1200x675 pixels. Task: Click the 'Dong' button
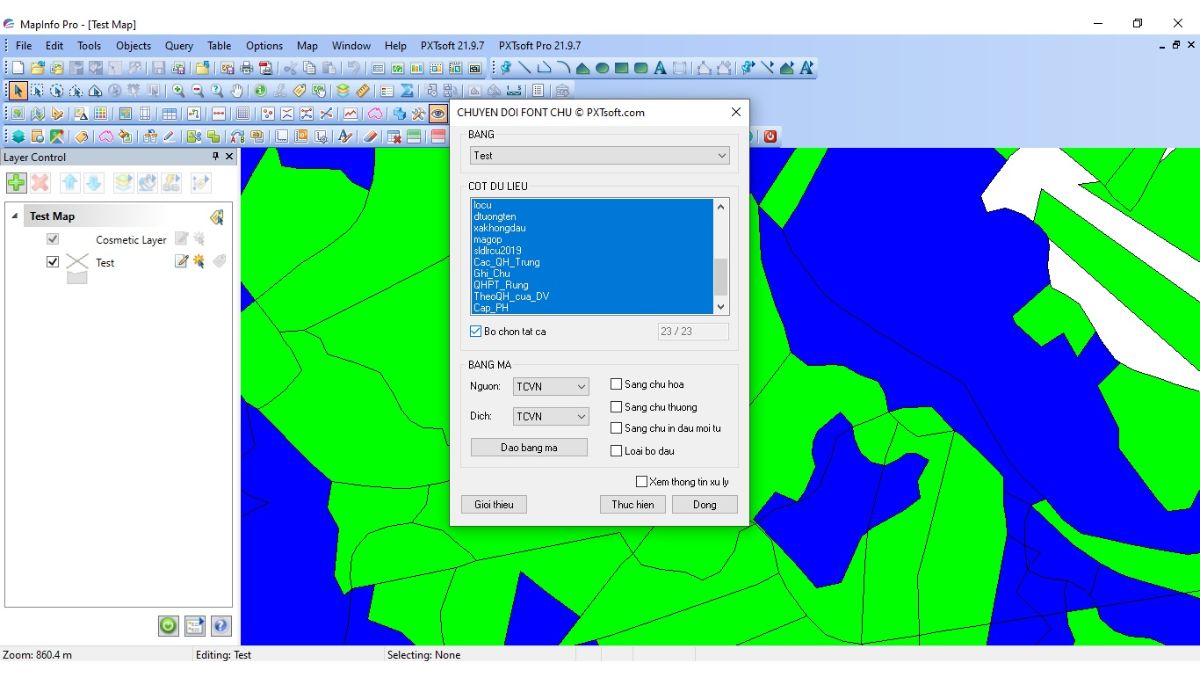pos(705,504)
